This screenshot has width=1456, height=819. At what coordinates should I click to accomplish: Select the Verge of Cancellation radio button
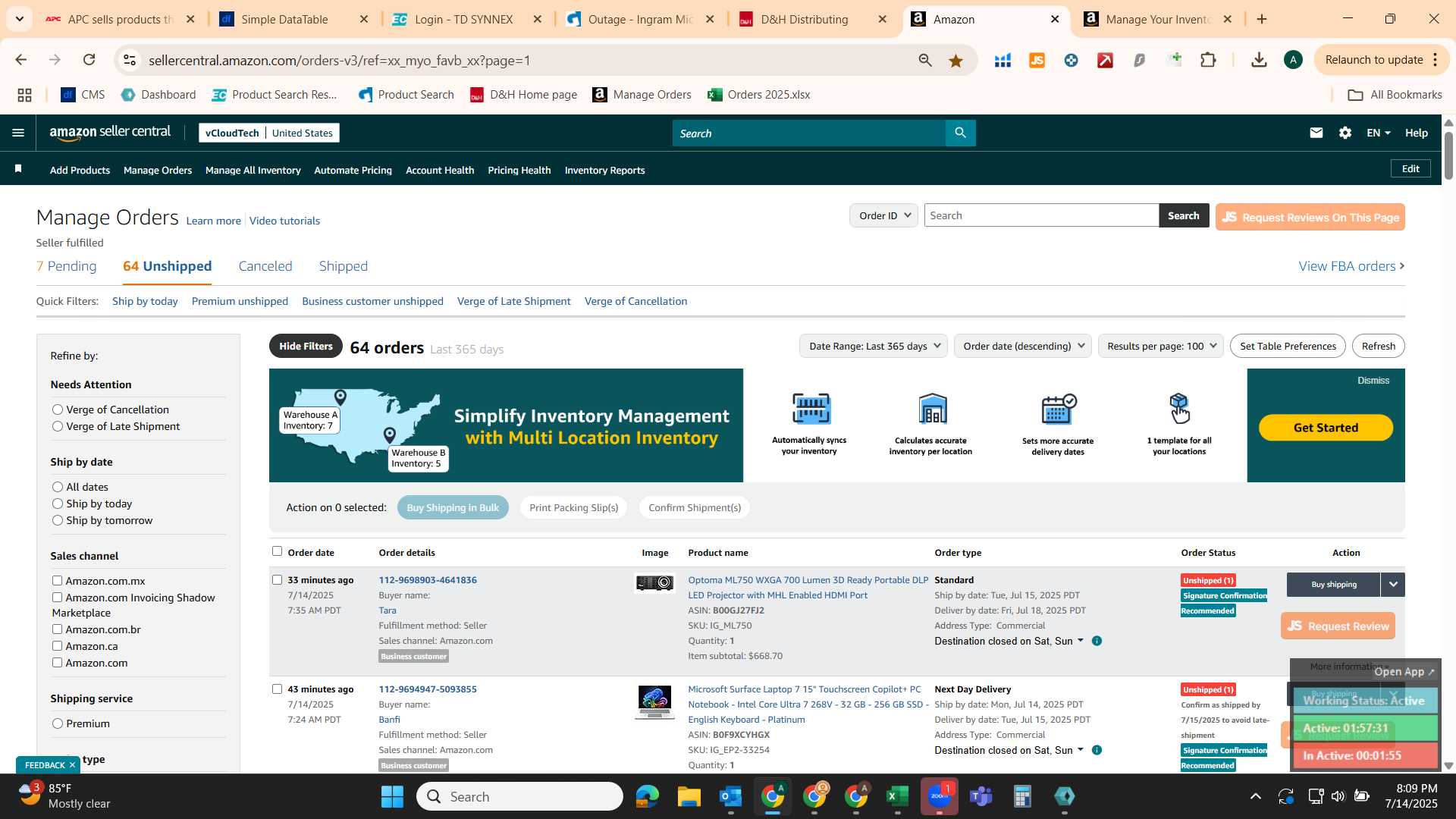click(x=58, y=409)
